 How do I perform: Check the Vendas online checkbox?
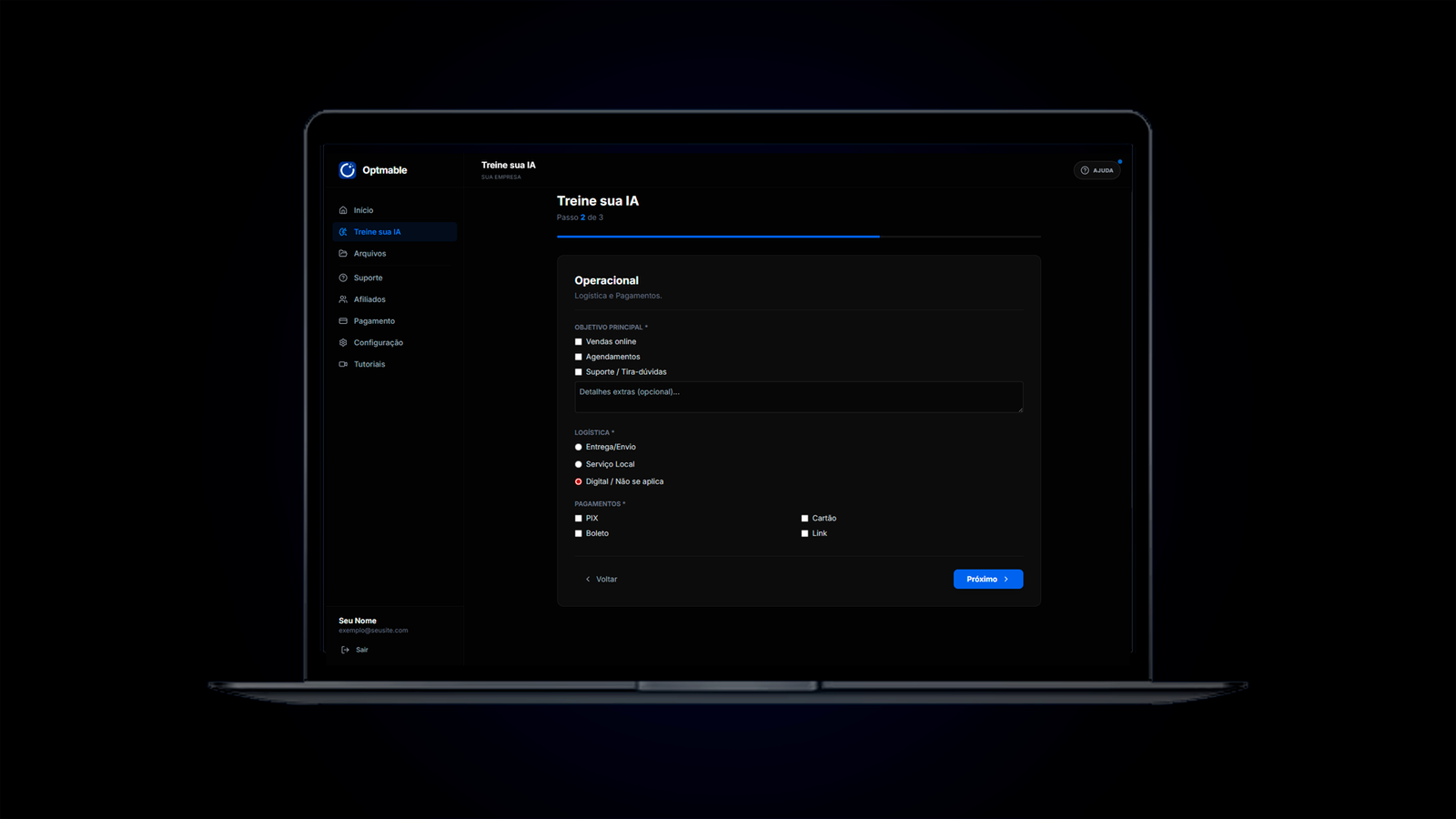[578, 342]
